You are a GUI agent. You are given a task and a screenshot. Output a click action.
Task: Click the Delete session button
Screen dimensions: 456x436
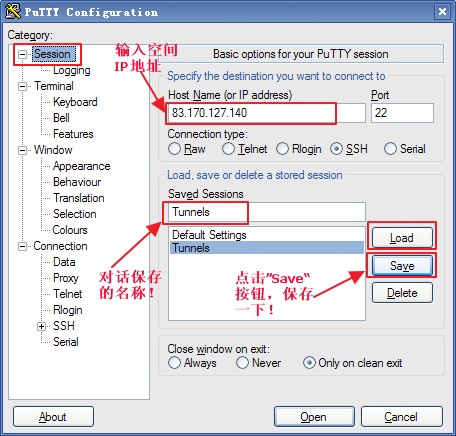point(402,293)
